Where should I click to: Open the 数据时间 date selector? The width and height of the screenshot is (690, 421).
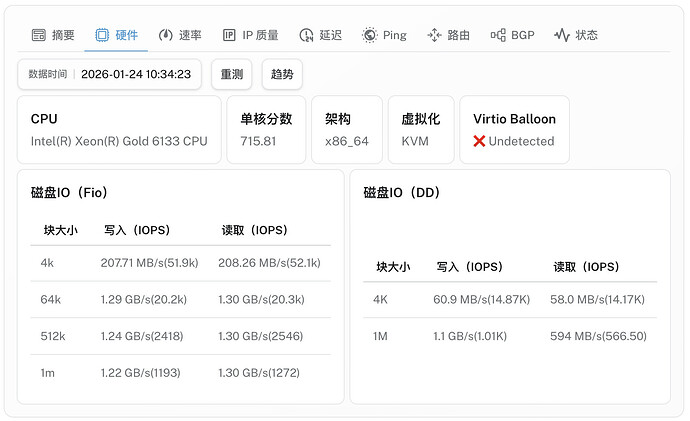110,74
